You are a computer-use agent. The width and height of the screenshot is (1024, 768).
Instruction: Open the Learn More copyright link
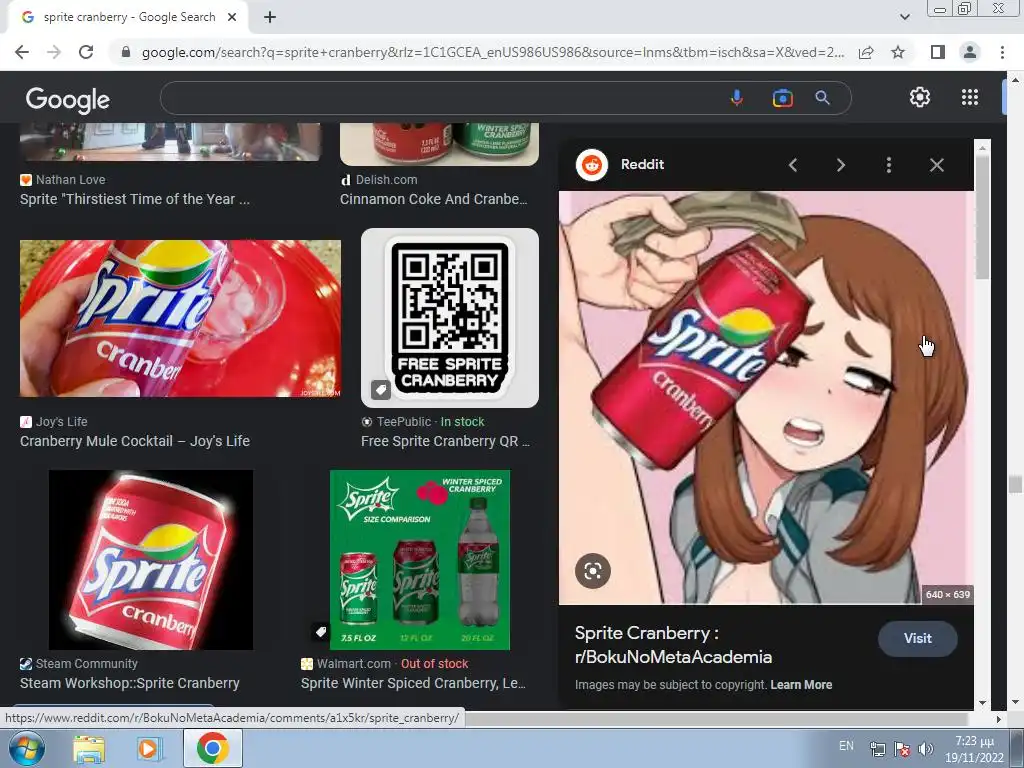[801, 684]
